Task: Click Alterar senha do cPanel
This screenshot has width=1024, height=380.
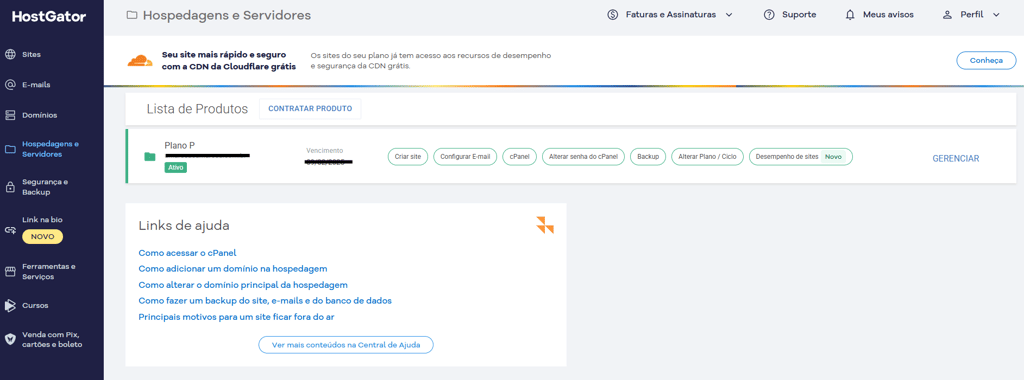Action: click(584, 157)
